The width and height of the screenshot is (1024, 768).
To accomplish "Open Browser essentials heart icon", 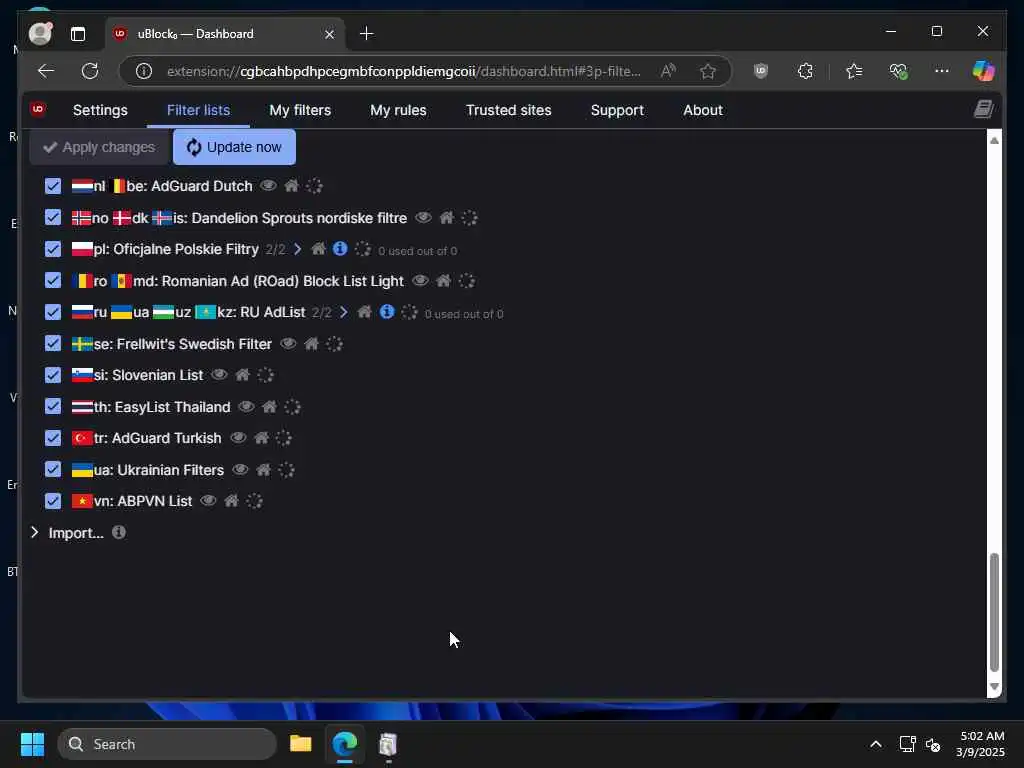I will coord(899,71).
